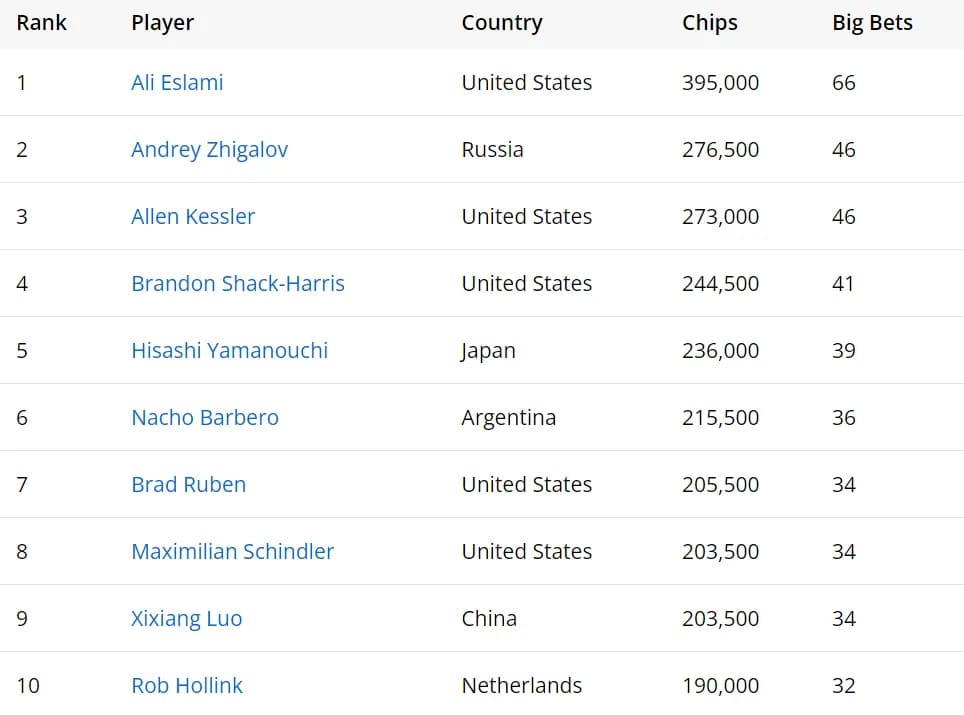Viewport: 964px width, 715px height.
Task: Open Hisashi Yamanouchi's profile
Action: coord(229,350)
